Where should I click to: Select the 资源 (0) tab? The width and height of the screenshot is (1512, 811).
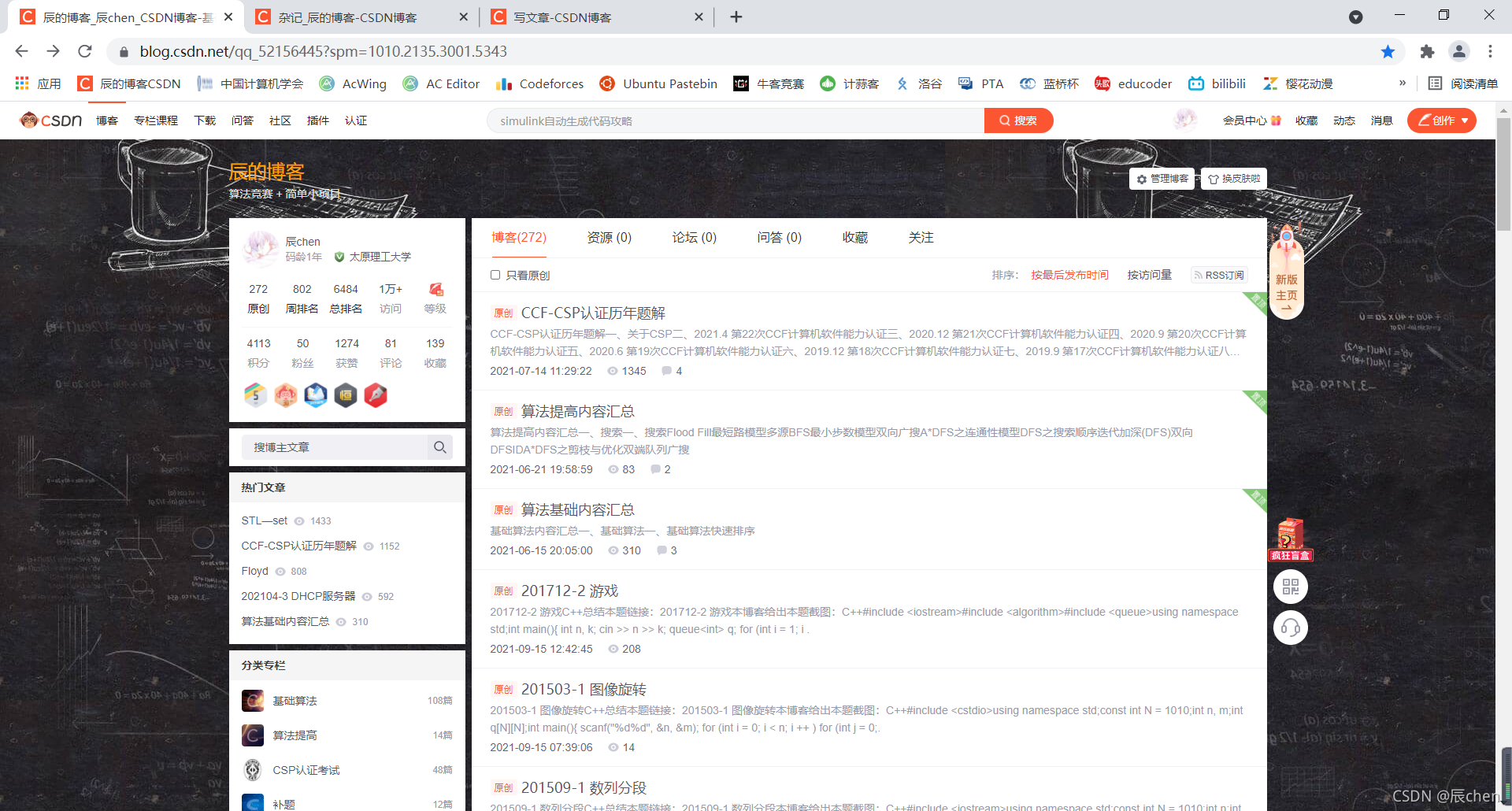pyautogui.click(x=609, y=237)
